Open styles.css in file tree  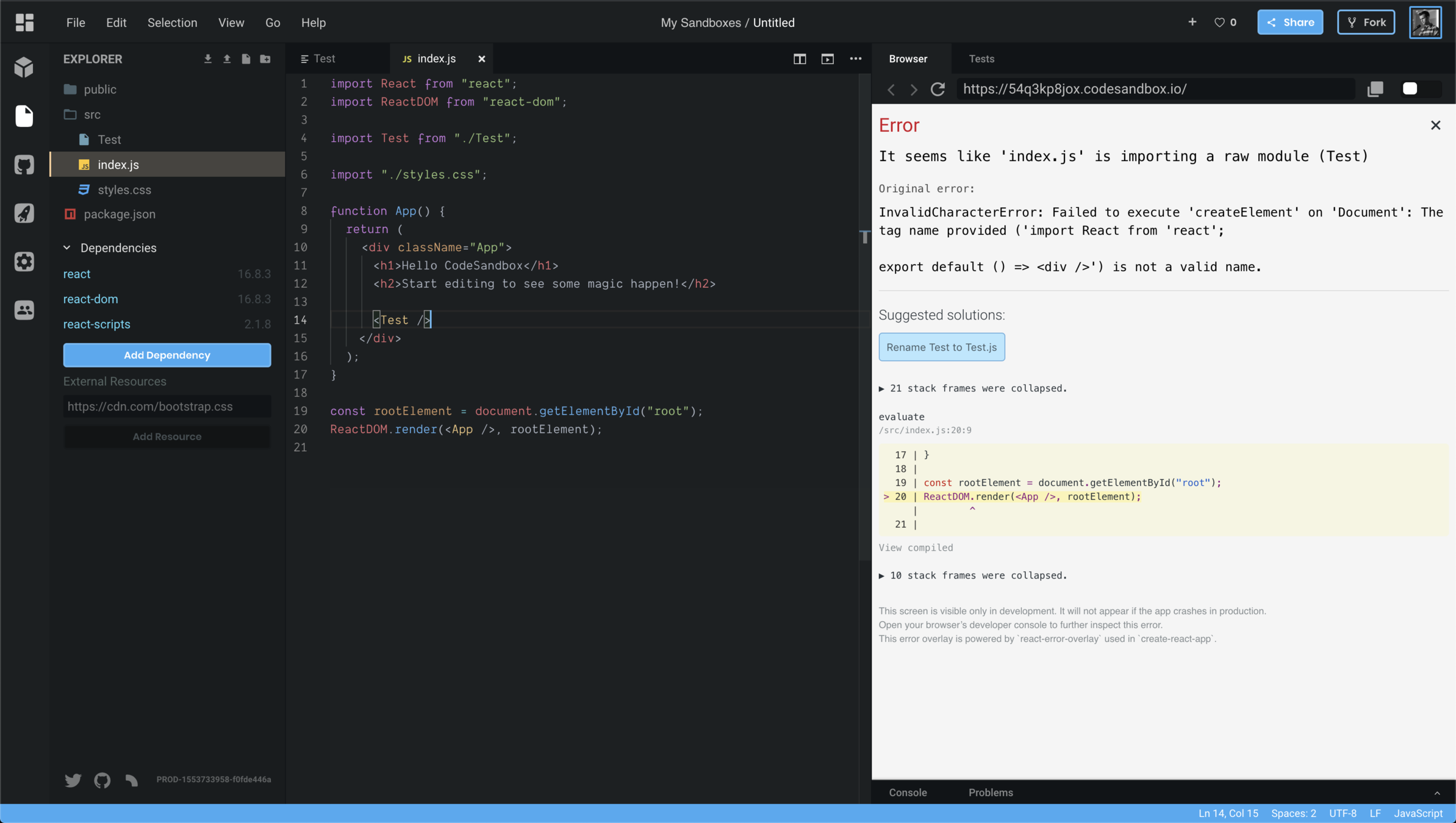[x=124, y=190]
